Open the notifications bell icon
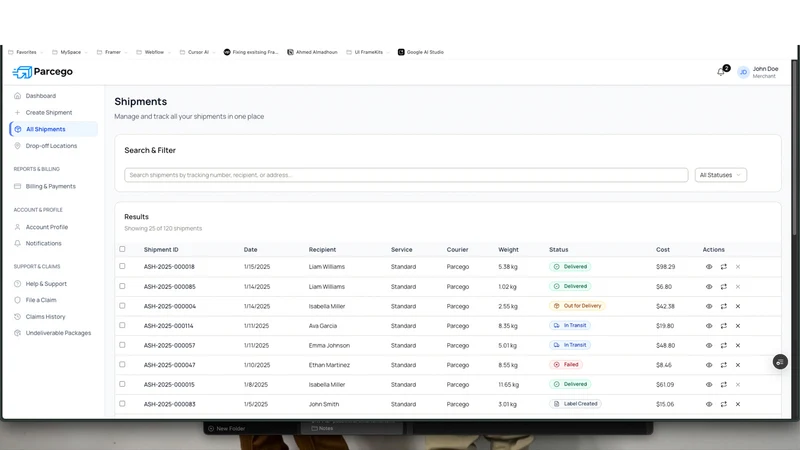Image resolution: width=800 pixels, height=450 pixels. coord(721,72)
